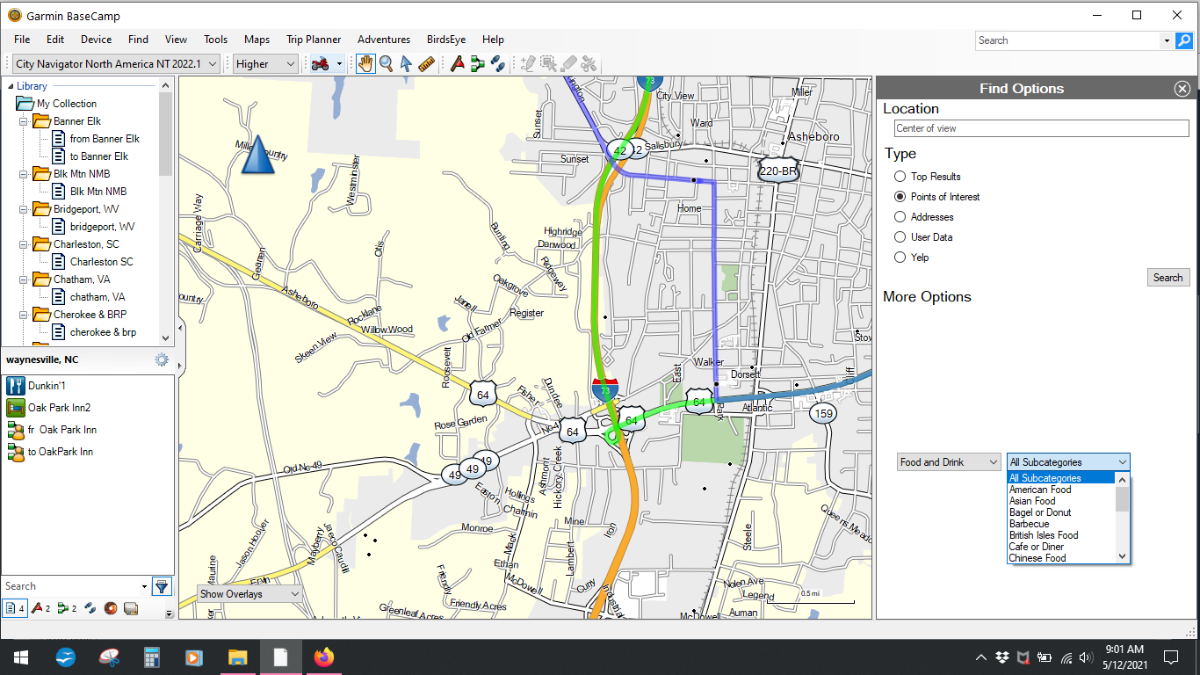1200x675 pixels.
Task: Click the Insert pencil tool in toolbar
Action: tap(529, 64)
